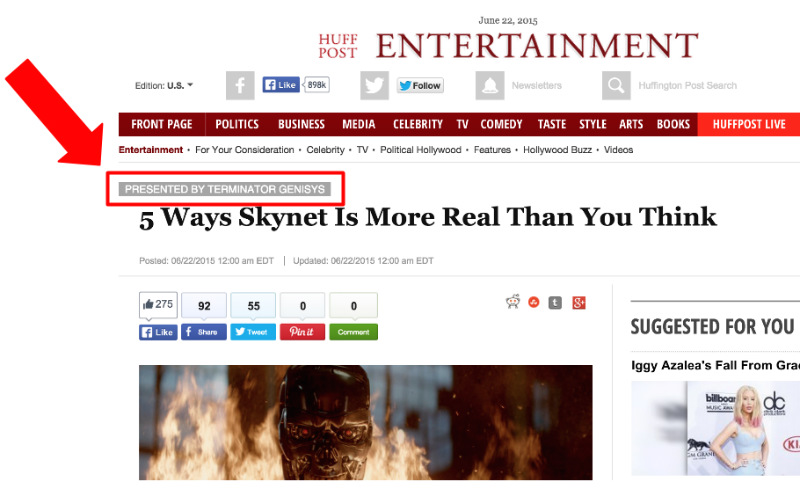Click the Terminator skull article image
The width and height of the screenshot is (800, 504).
pyautogui.click(x=365, y=422)
